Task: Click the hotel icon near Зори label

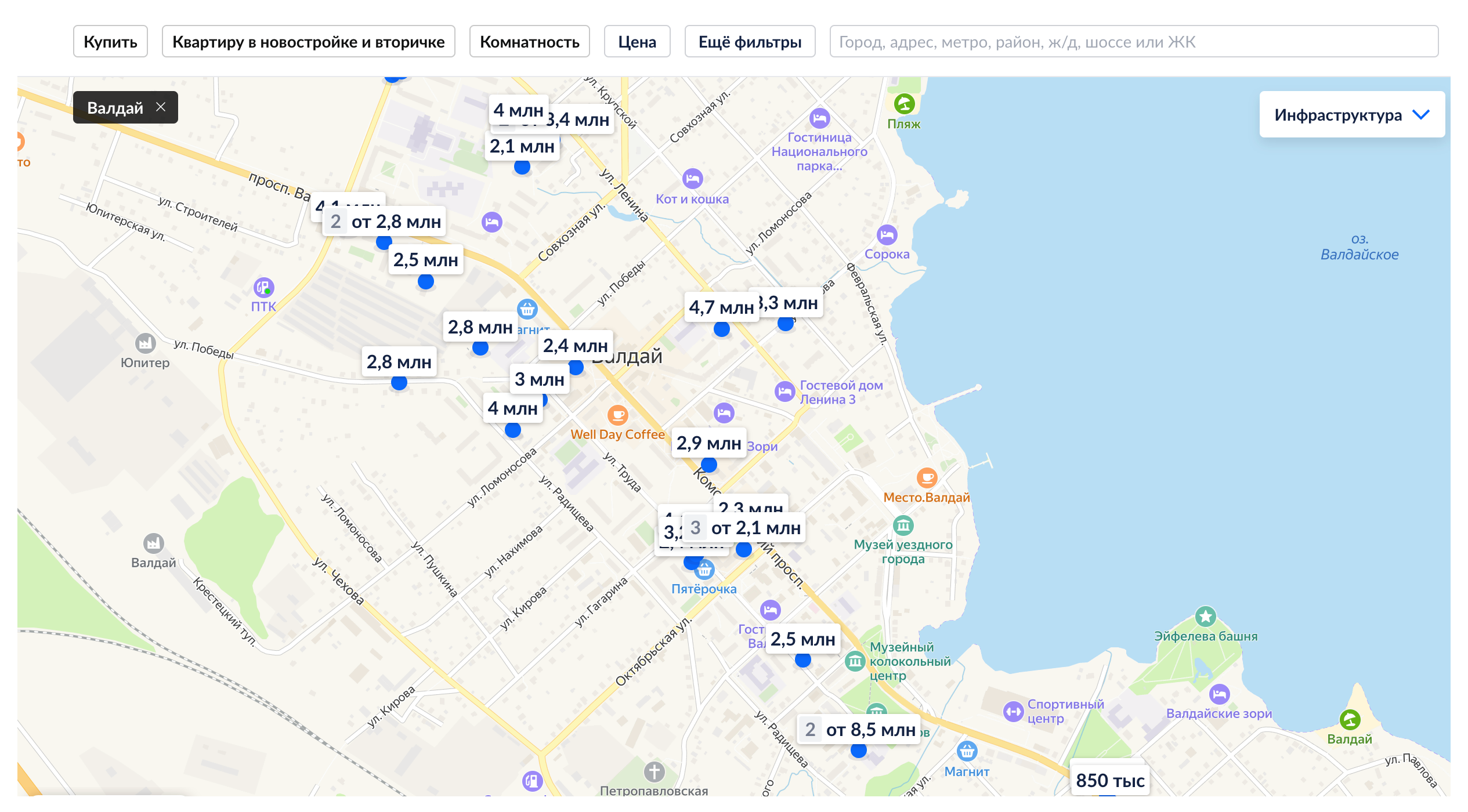Action: [724, 413]
